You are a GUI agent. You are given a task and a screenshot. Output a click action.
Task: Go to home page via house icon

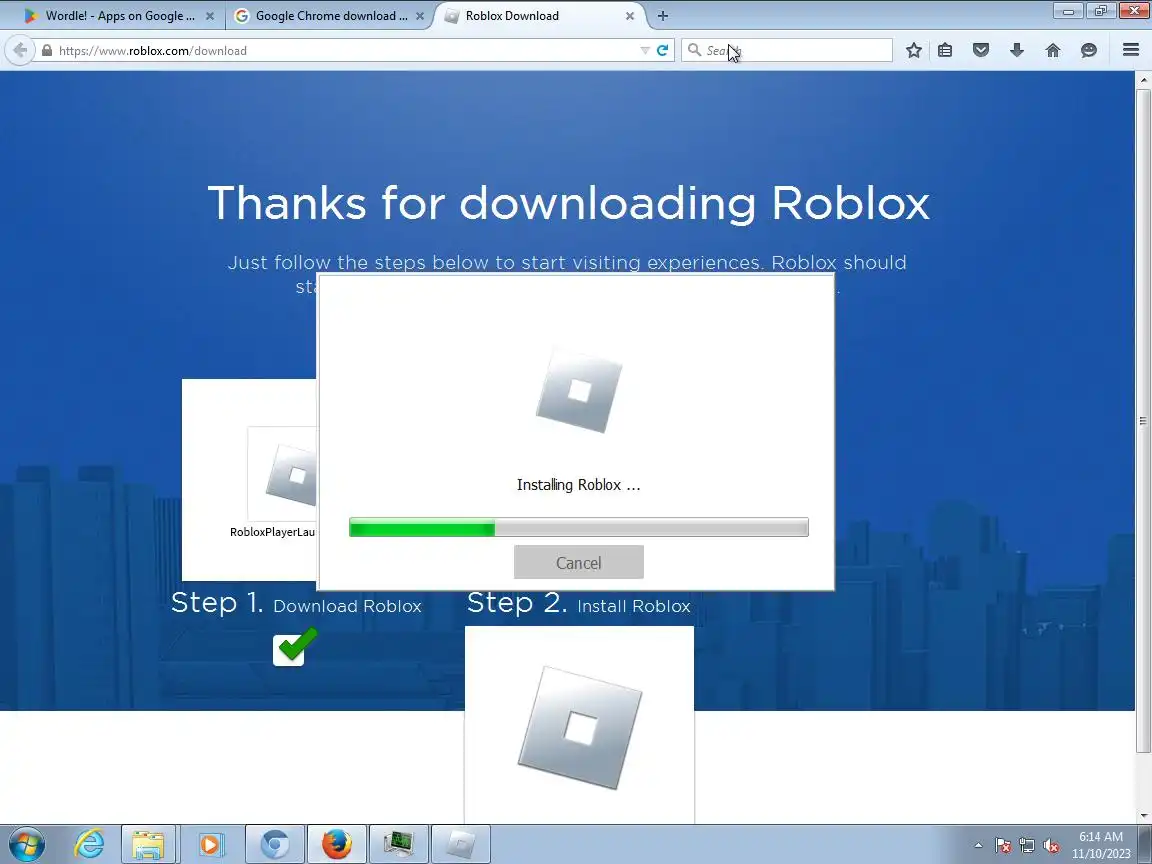[x=1053, y=50]
